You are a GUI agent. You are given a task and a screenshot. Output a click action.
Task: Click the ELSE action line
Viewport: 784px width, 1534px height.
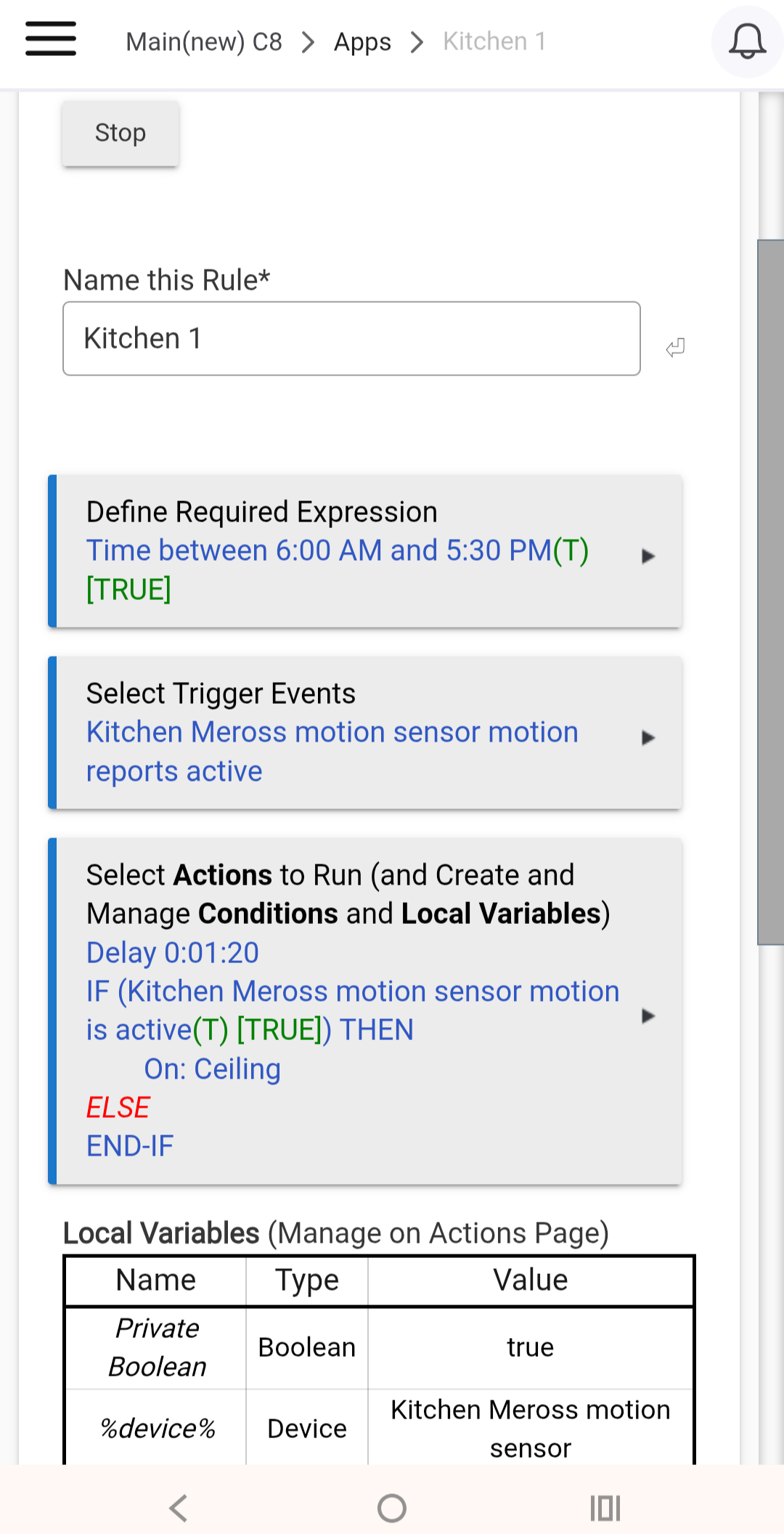click(118, 1108)
